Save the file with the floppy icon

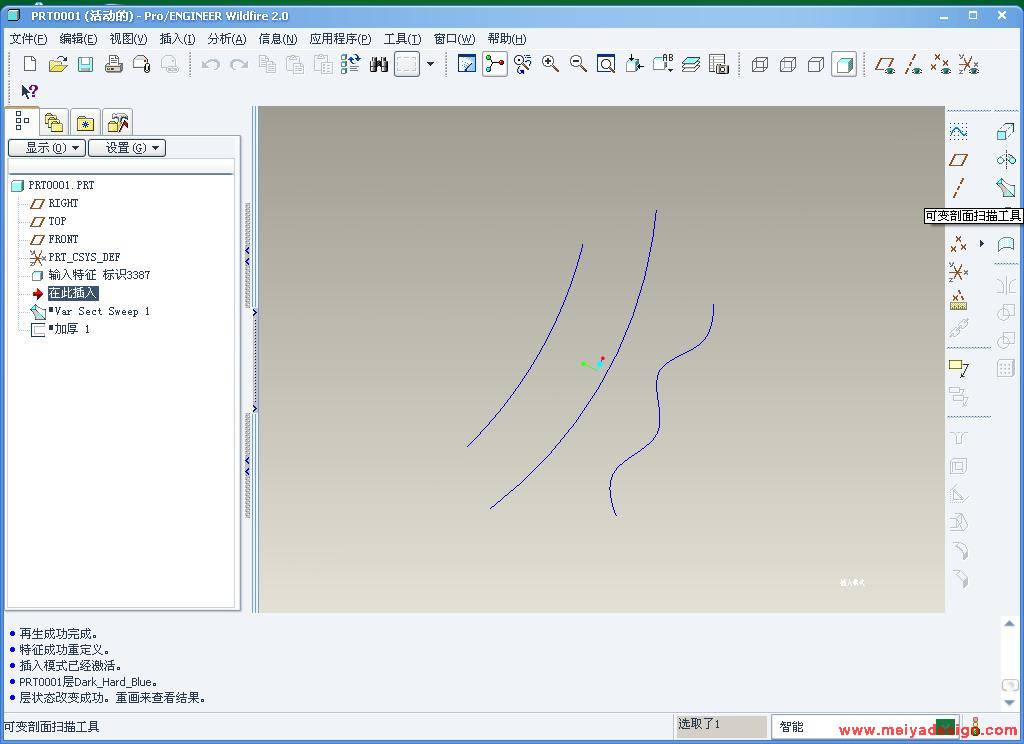[x=86, y=64]
